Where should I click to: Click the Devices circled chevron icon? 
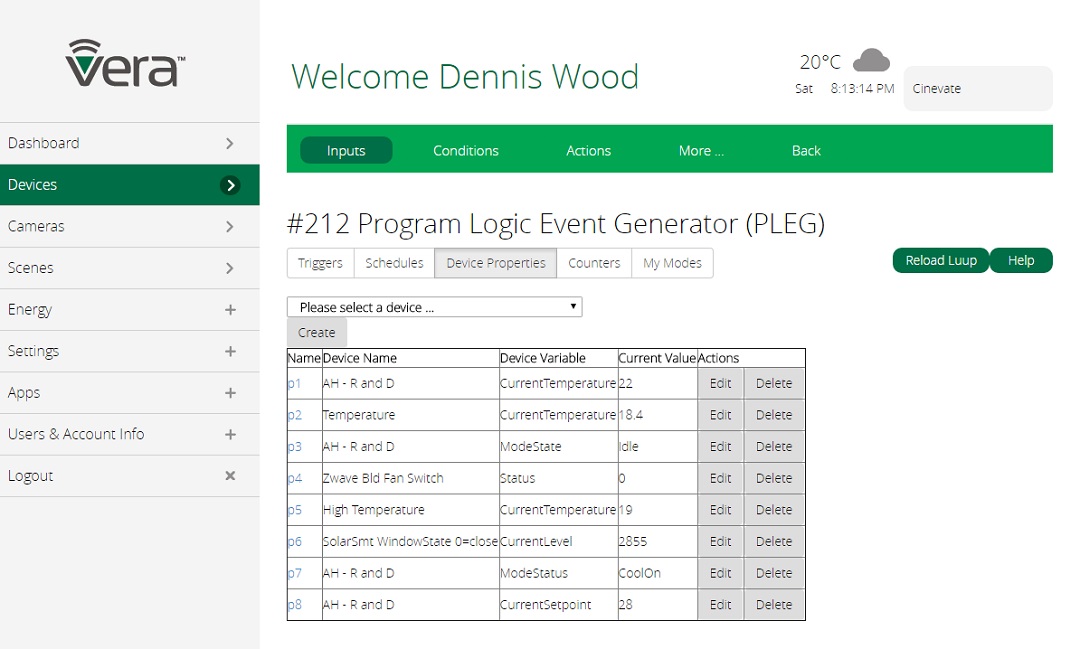tap(230, 185)
